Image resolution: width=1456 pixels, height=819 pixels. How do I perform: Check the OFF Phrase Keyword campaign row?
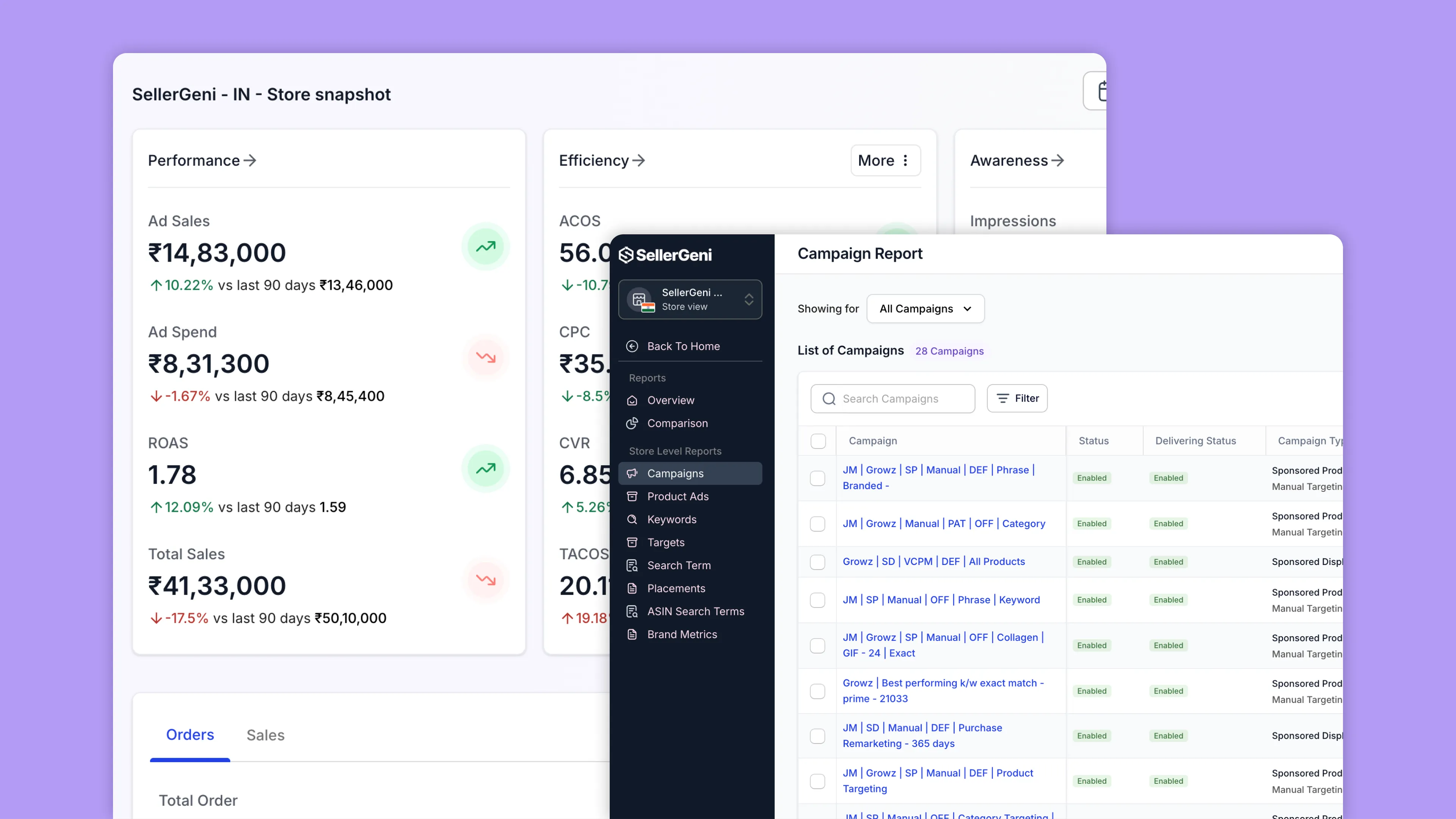tap(818, 600)
